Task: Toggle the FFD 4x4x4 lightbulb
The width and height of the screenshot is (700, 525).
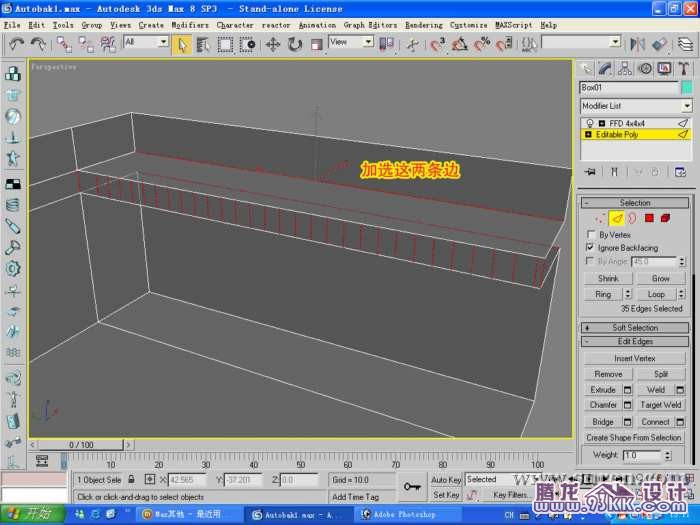Action: 589,123
